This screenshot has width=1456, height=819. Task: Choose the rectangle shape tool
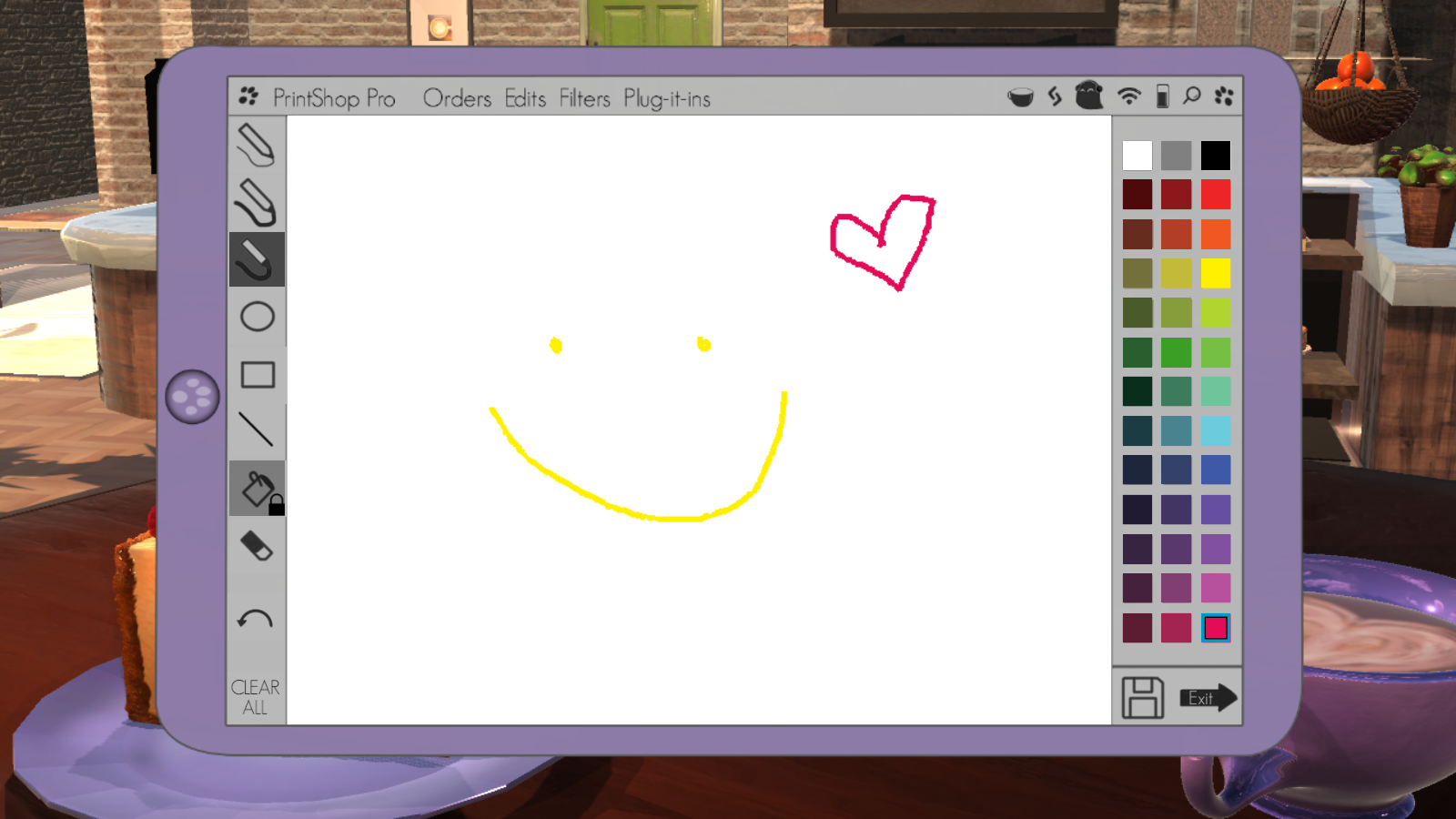pos(258,375)
